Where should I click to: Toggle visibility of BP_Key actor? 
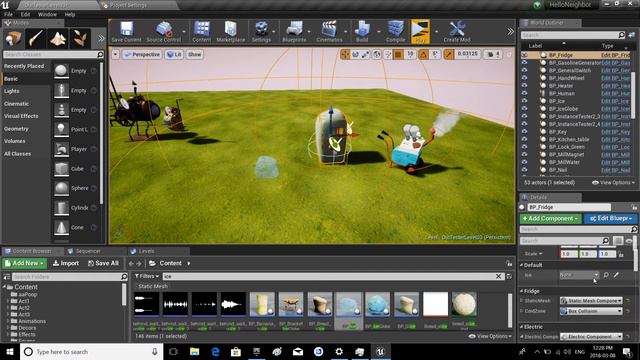(x=524, y=132)
